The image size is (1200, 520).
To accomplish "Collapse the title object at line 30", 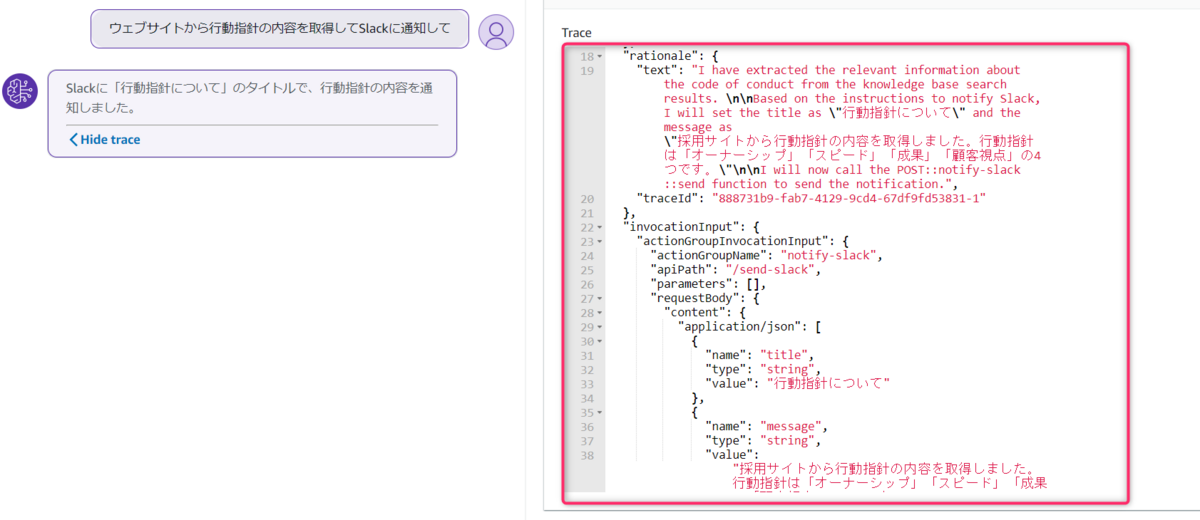I will [x=600, y=341].
